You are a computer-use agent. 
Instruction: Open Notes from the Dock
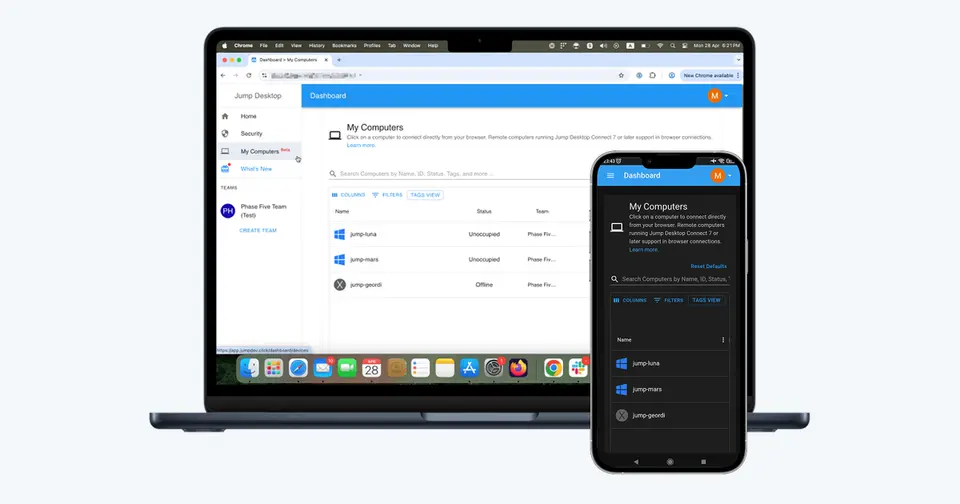point(445,368)
